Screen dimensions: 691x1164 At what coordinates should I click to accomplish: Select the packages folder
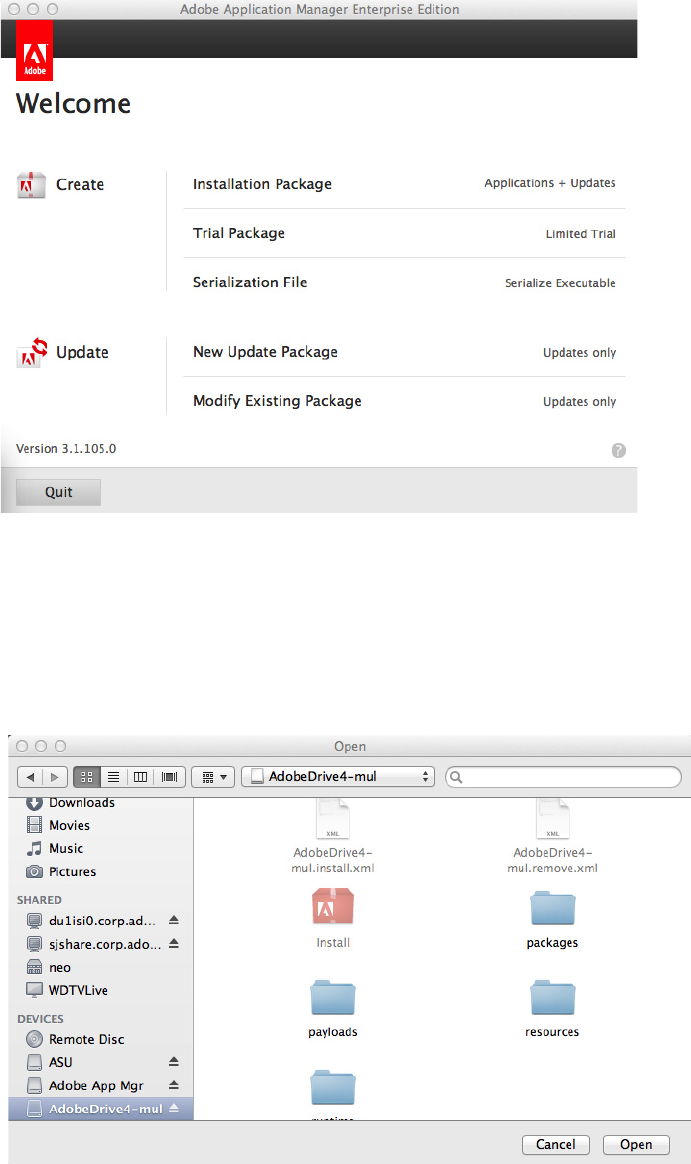pos(552,921)
